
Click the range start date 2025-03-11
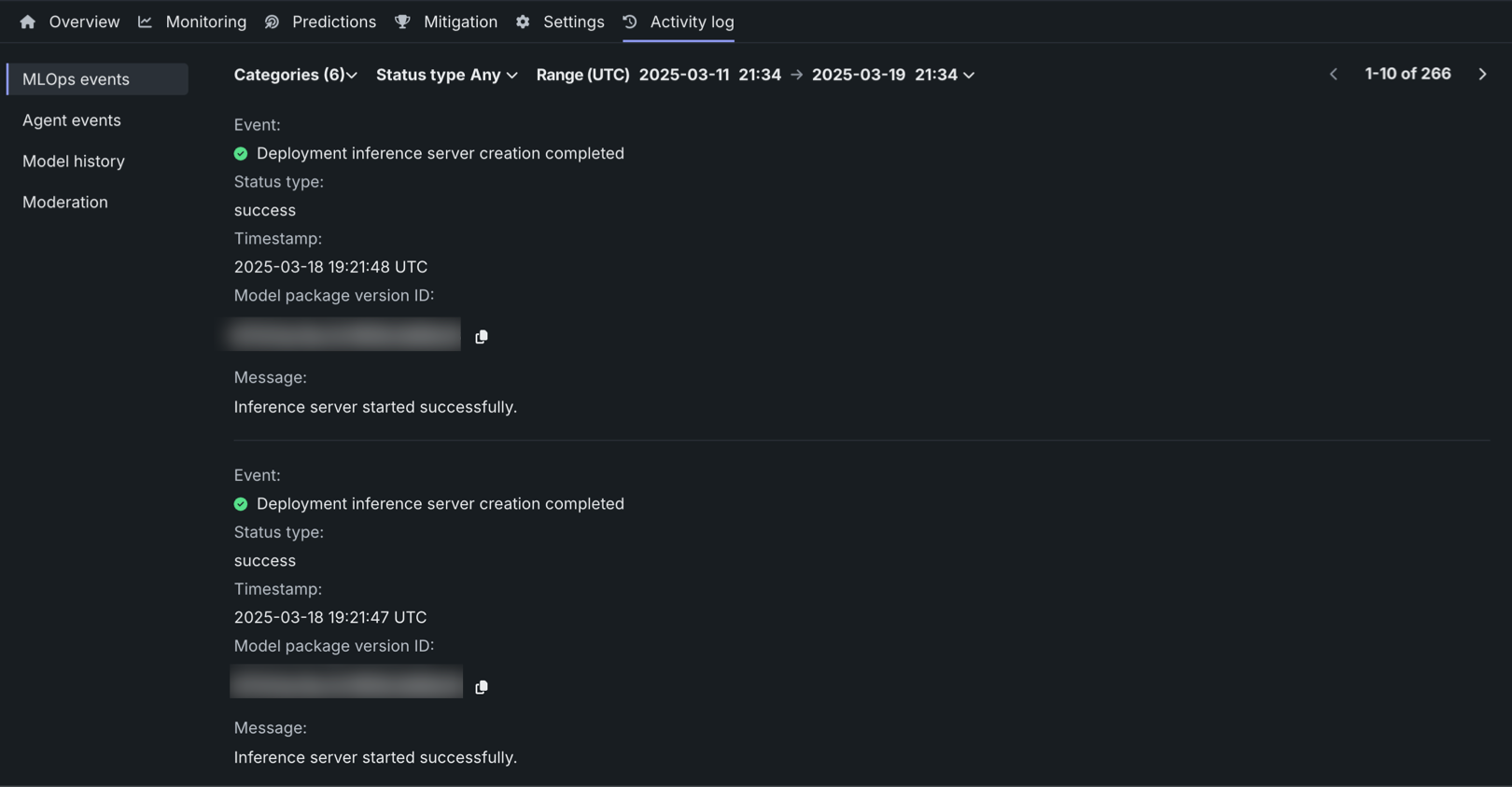[684, 75]
